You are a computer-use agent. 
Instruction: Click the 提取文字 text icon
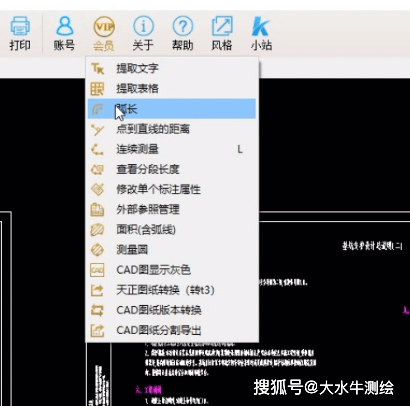pos(97,69)
